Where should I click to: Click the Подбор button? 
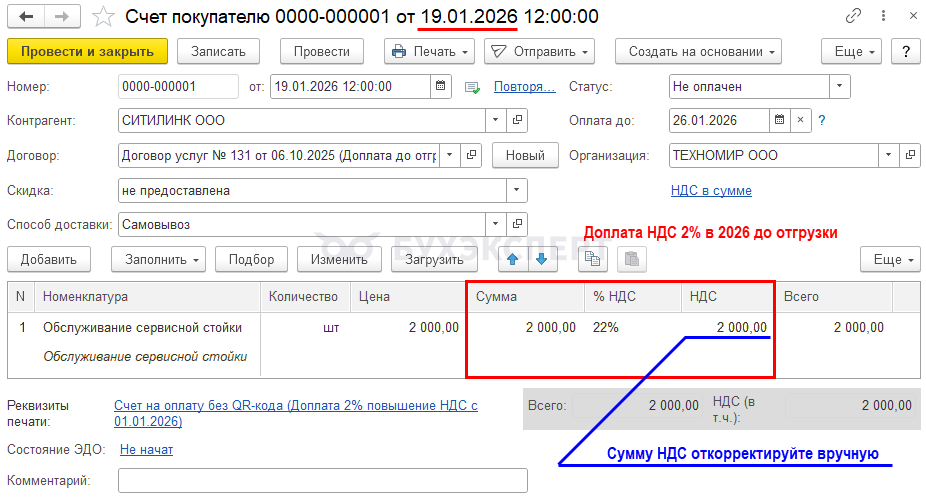click(x=252, y=259)
